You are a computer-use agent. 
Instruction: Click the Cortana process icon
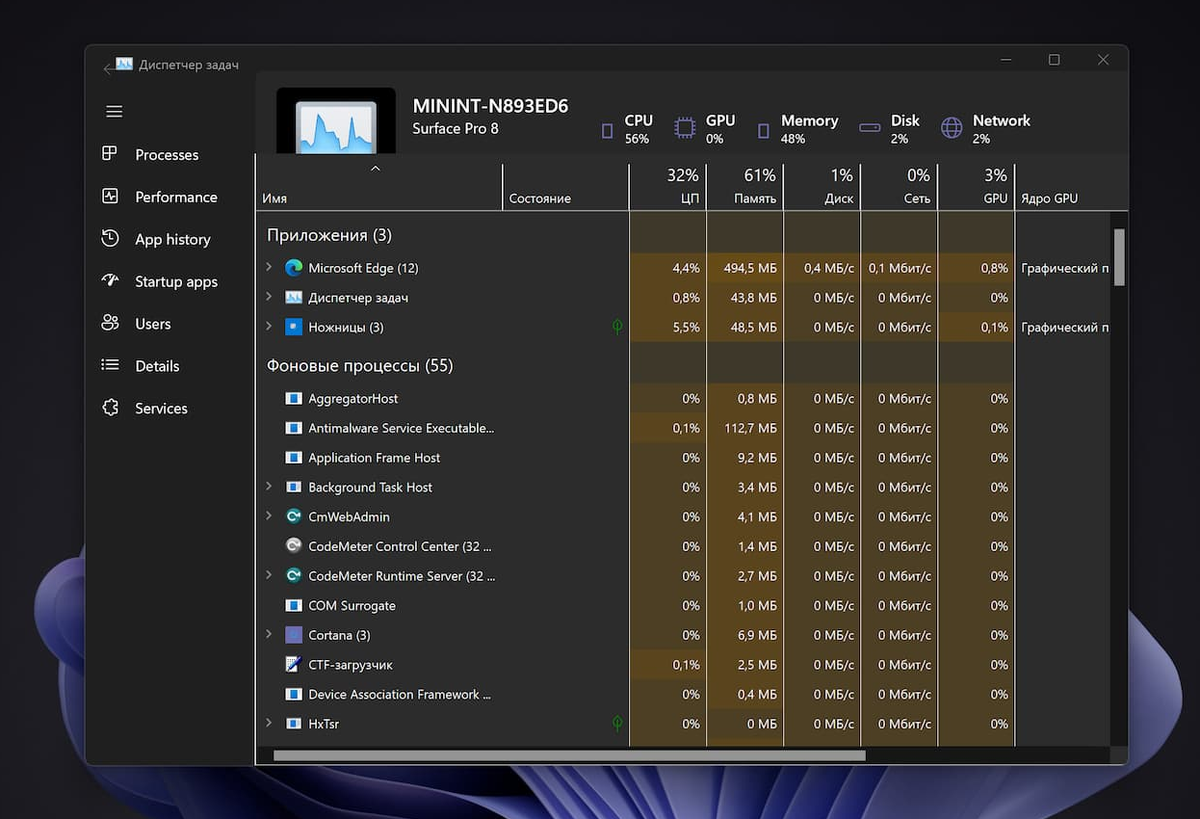coord(293,635)
